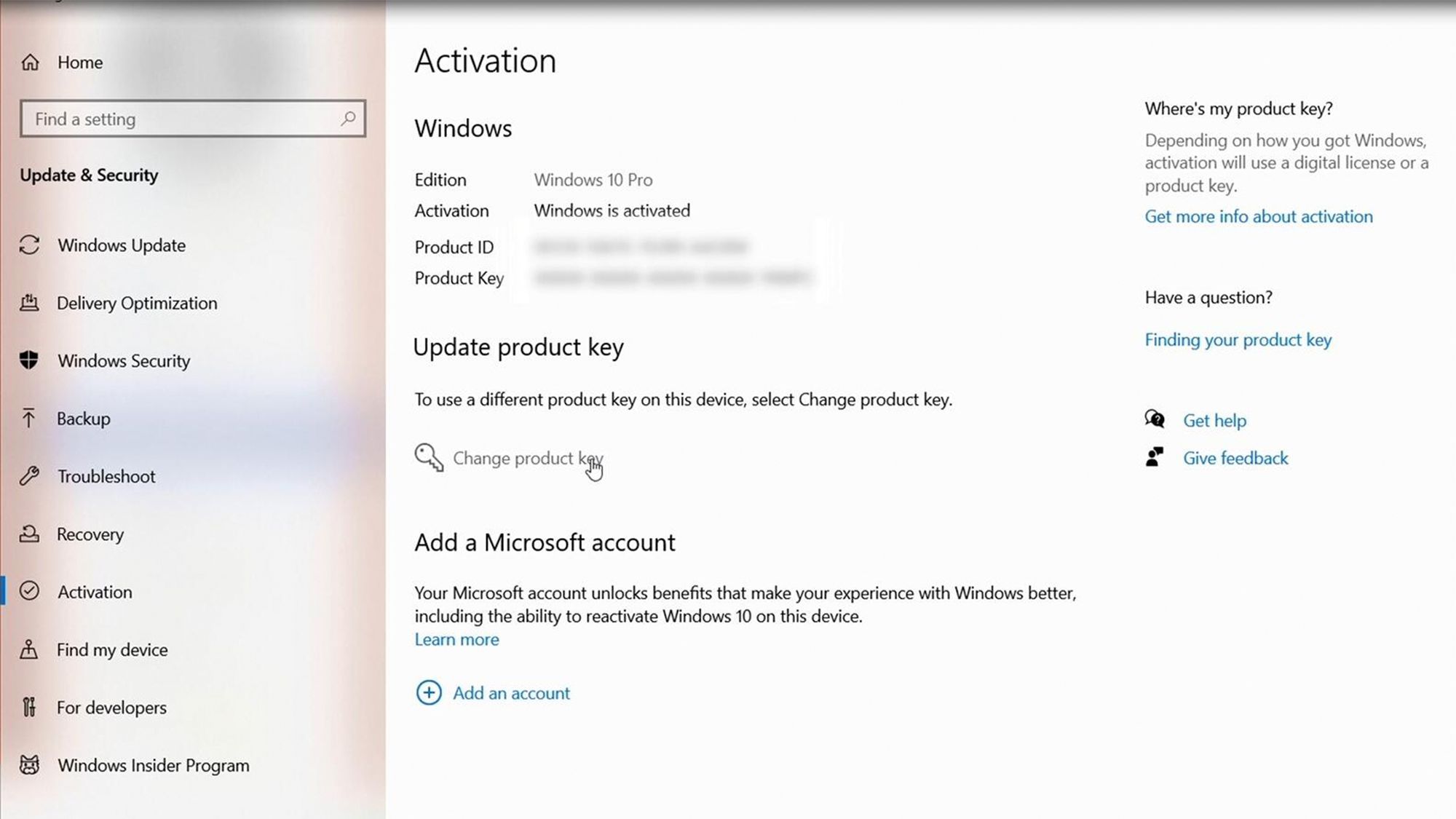Navigate to For developers section
This screenshot has width=1456, height=819.
coord(112,707)
